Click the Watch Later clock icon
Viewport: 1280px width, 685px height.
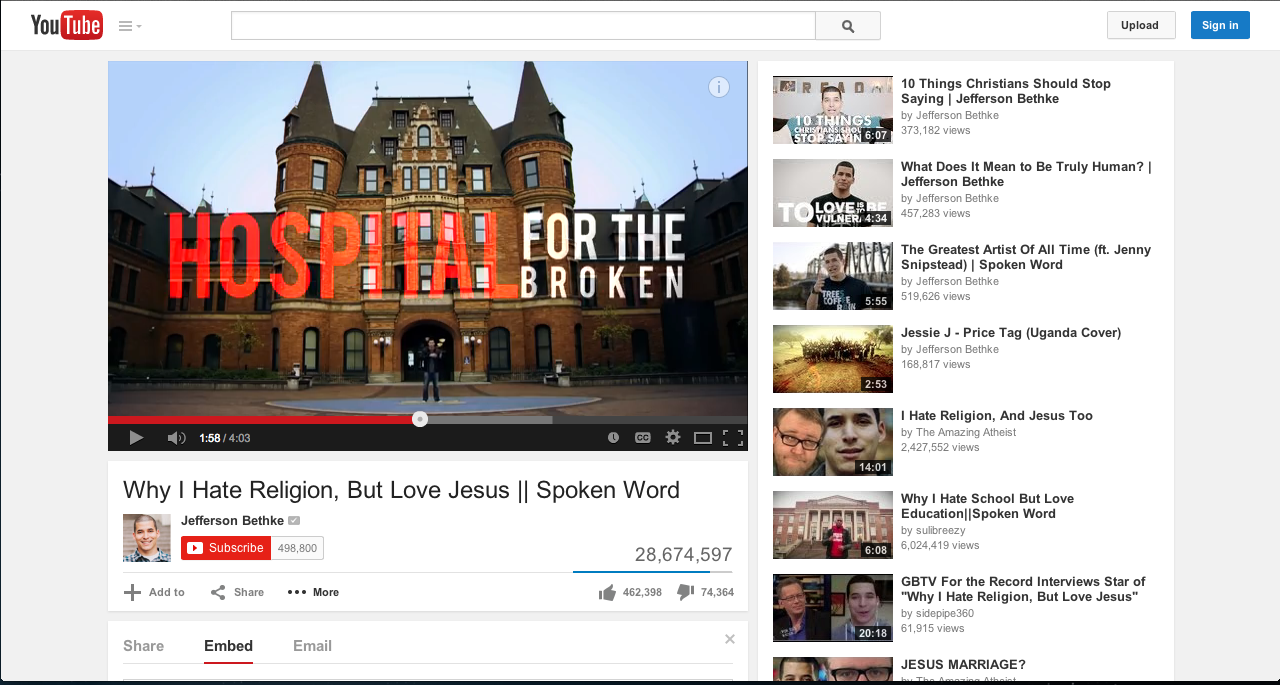[613, 438]
